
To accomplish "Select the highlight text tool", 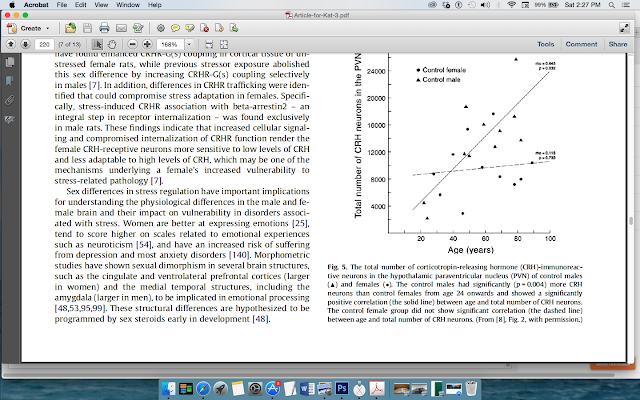I will click(x=190, y=28).
